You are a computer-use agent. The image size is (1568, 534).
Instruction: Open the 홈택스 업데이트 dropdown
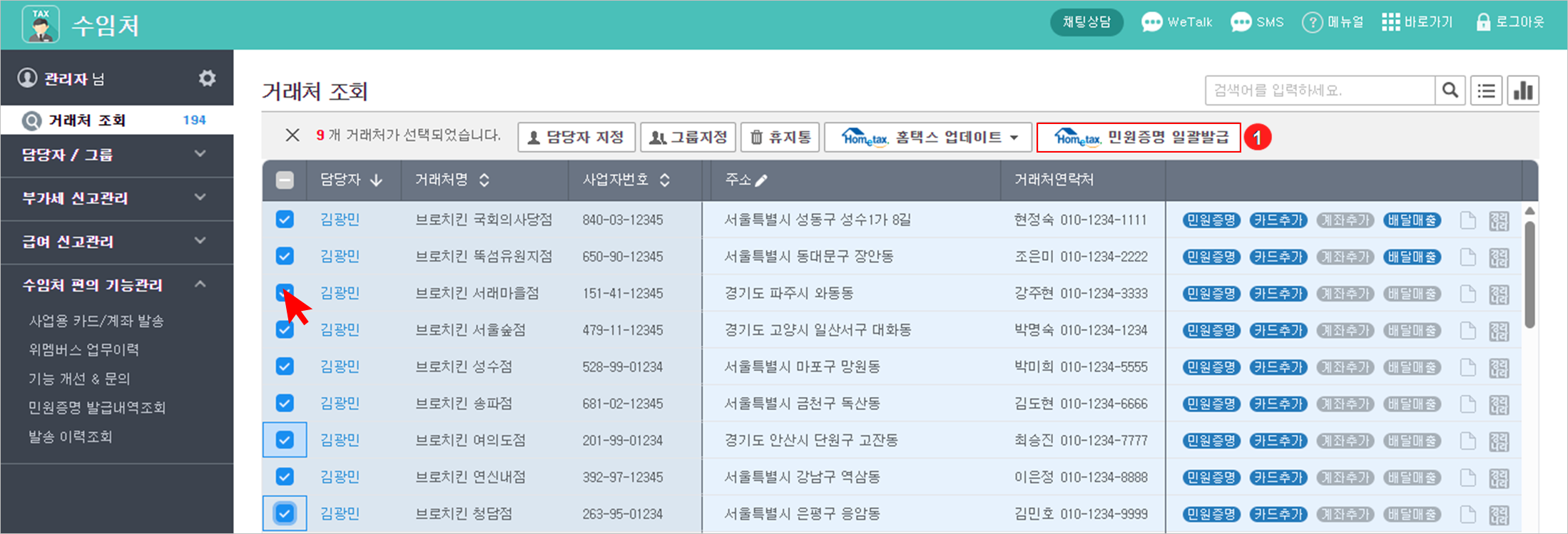click(x=928, y=137)
